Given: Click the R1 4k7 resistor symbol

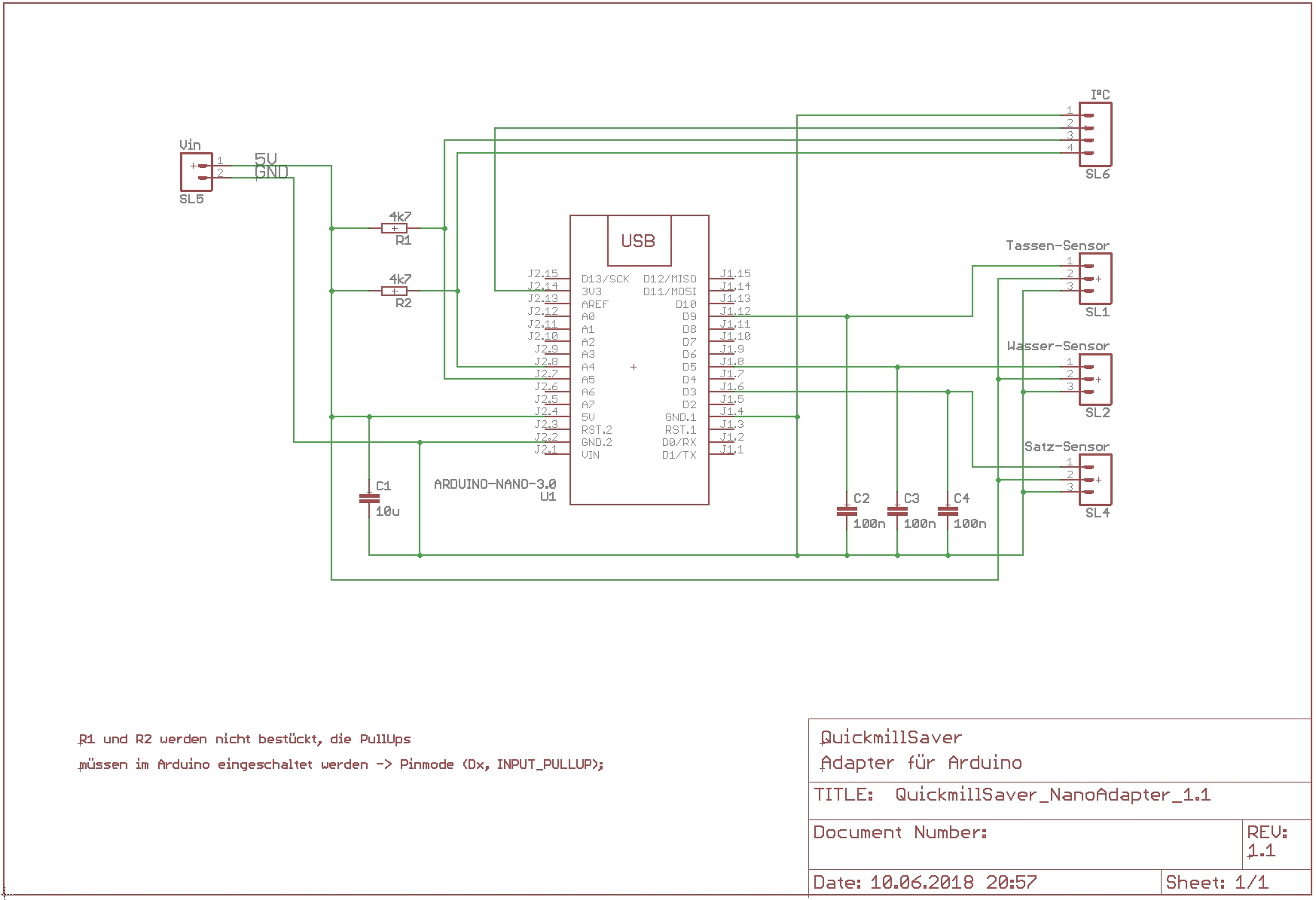Looking at the screenshot, I should pyautogui.click(x=394, y=228).
